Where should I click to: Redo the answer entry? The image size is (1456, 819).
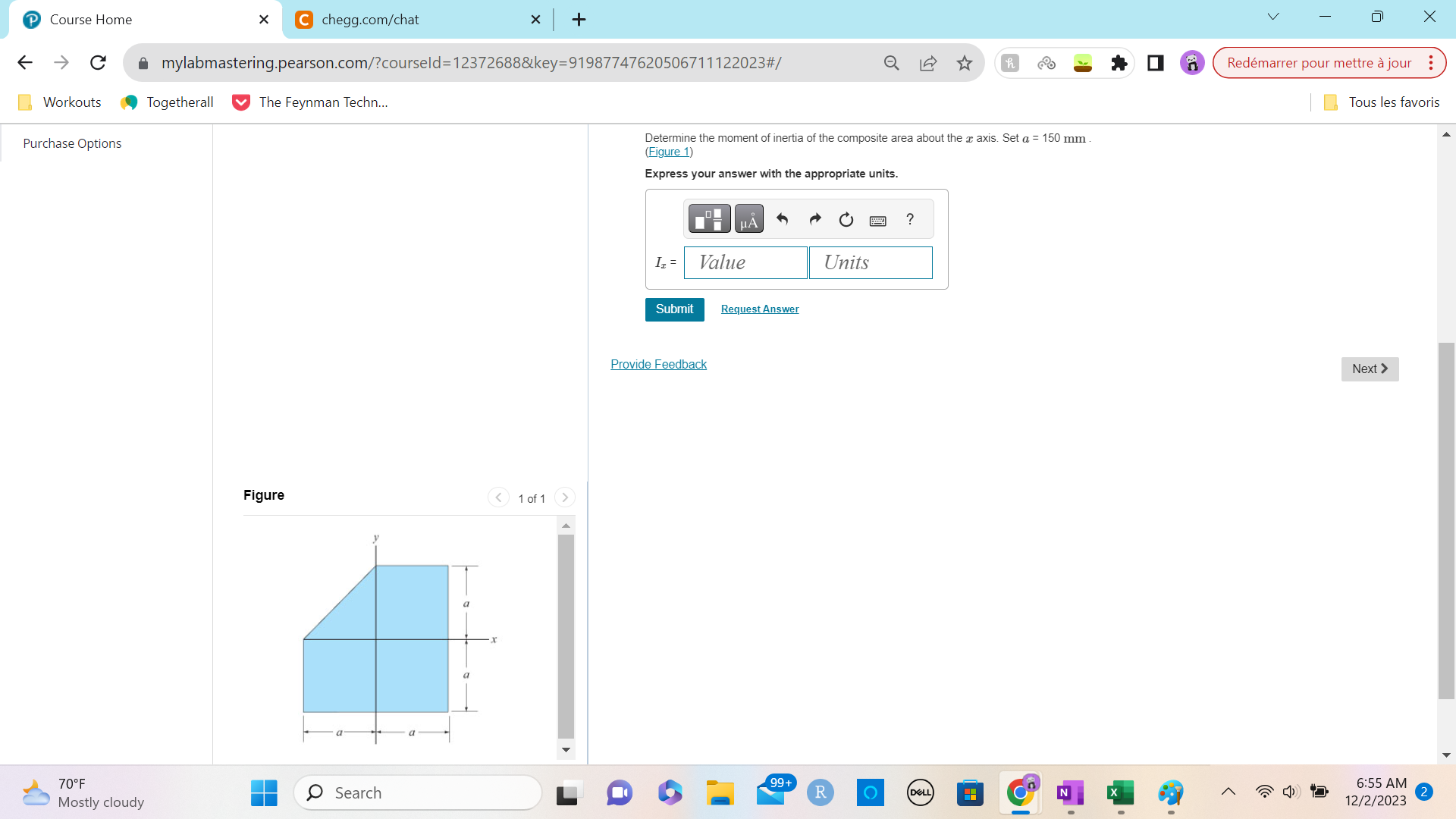[x=814, y=219]
